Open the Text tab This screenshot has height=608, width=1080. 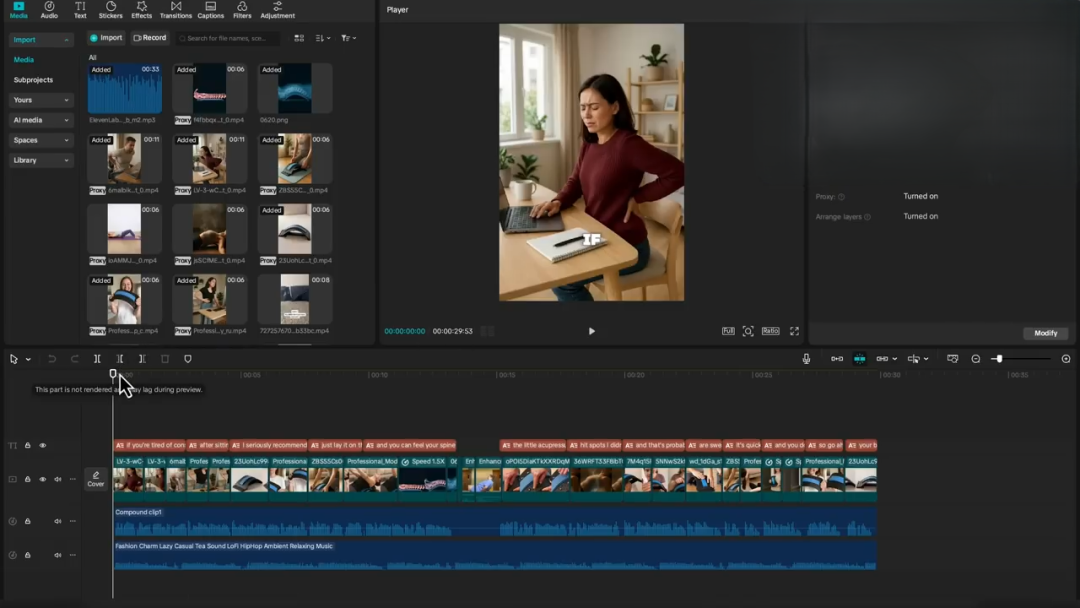click(80, 10)
